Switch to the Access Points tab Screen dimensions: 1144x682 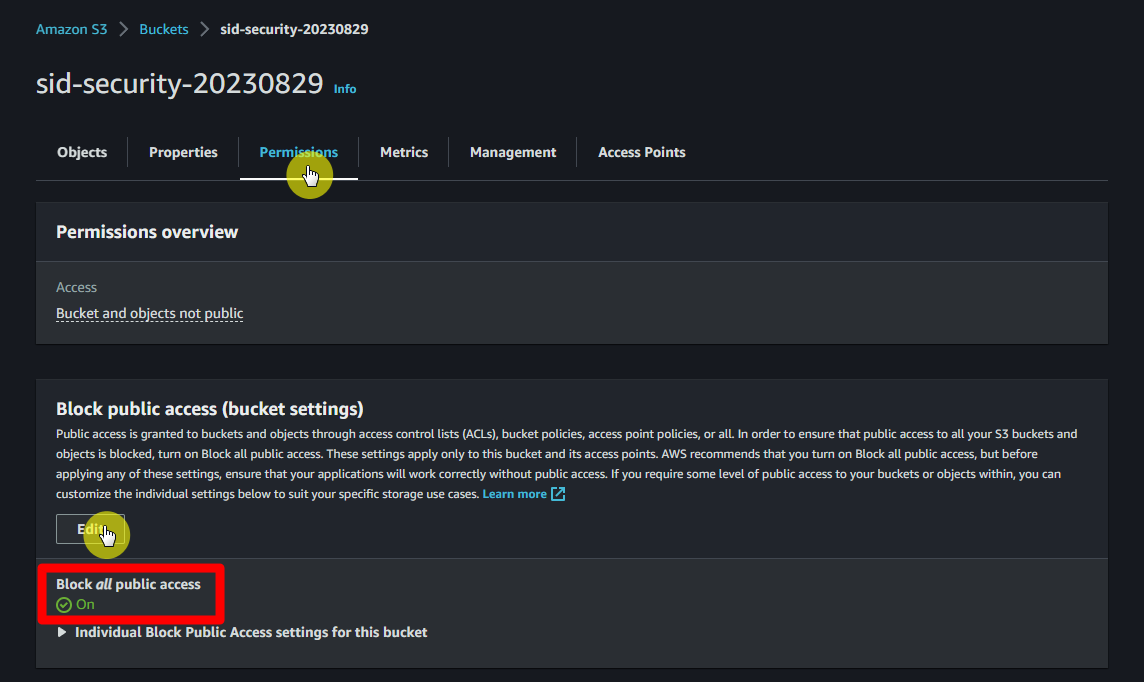pos(641,152)
